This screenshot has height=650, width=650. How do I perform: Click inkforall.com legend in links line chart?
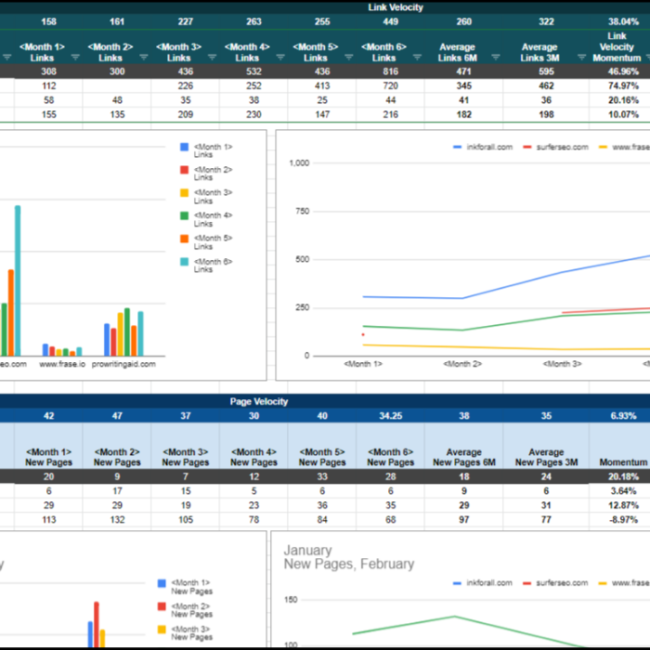point(483,147)
